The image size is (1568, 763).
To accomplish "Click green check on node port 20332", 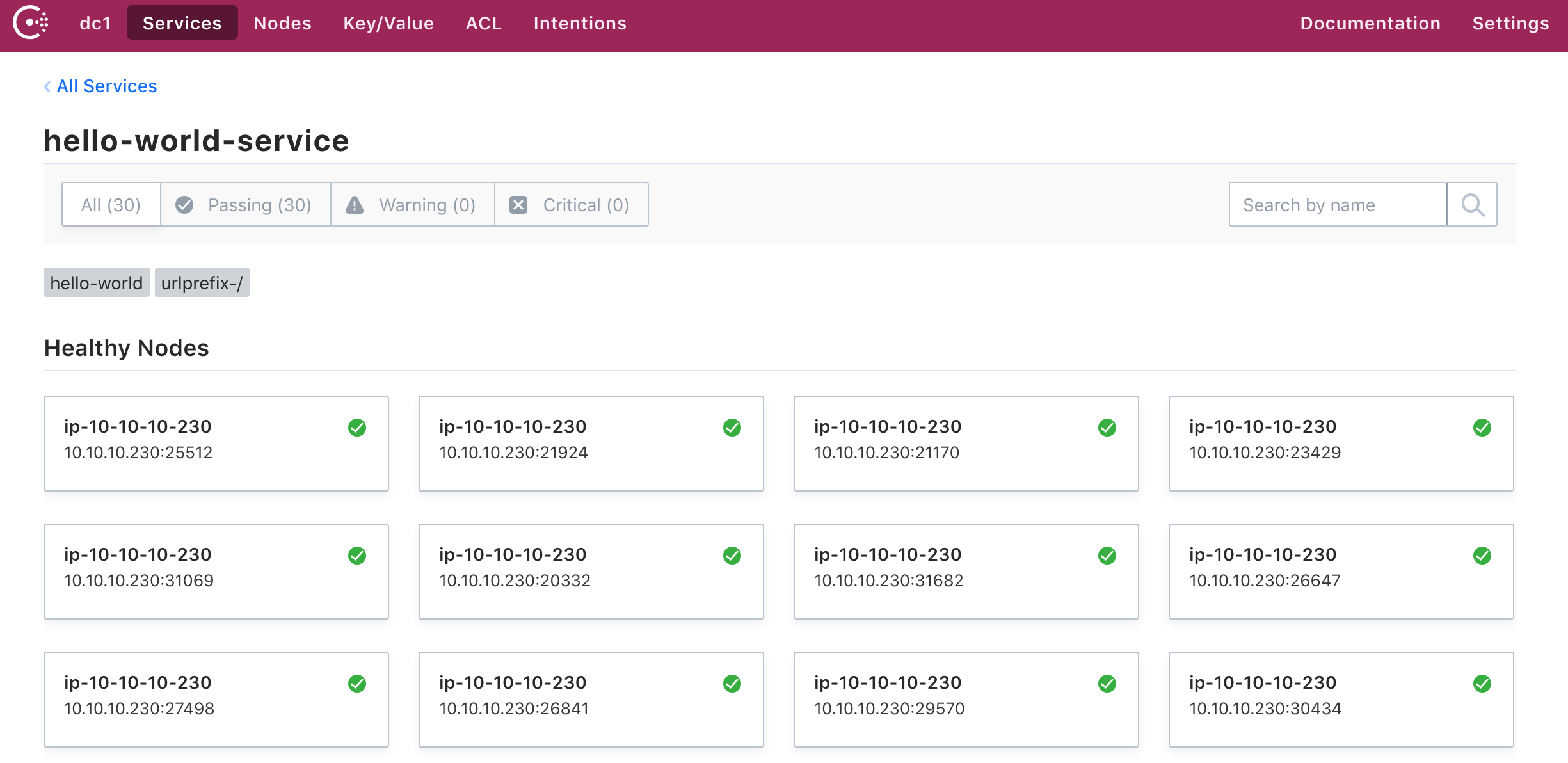I will (x=732, y=556).
